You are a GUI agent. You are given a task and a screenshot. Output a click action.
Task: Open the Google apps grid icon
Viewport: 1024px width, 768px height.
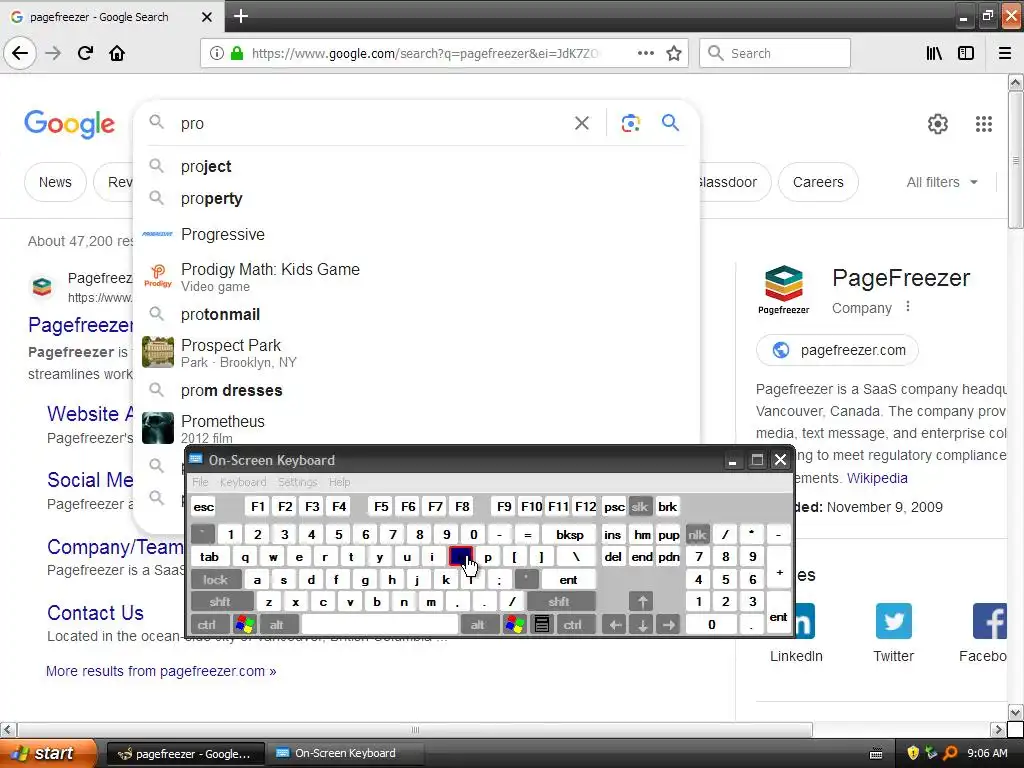(984, 123)
